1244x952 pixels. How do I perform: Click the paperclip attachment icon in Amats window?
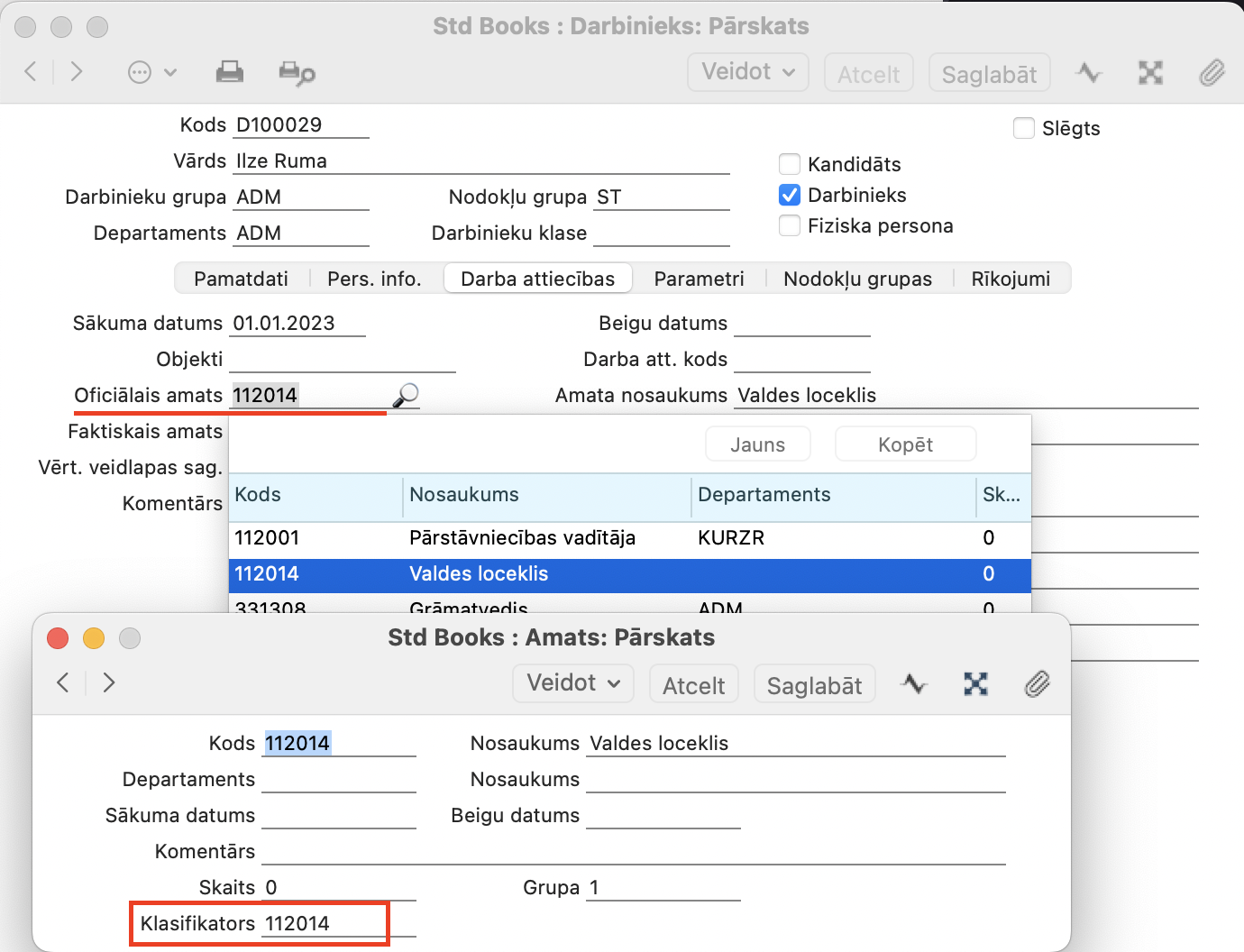point(1037,684)
